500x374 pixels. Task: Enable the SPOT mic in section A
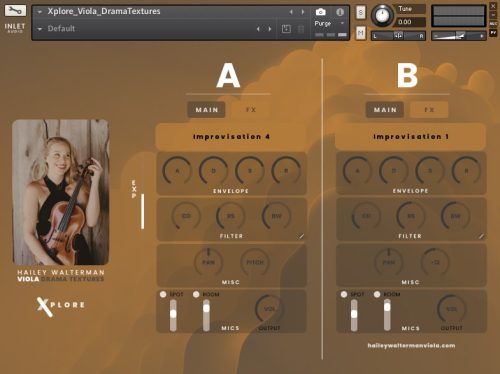coord(163,294)
